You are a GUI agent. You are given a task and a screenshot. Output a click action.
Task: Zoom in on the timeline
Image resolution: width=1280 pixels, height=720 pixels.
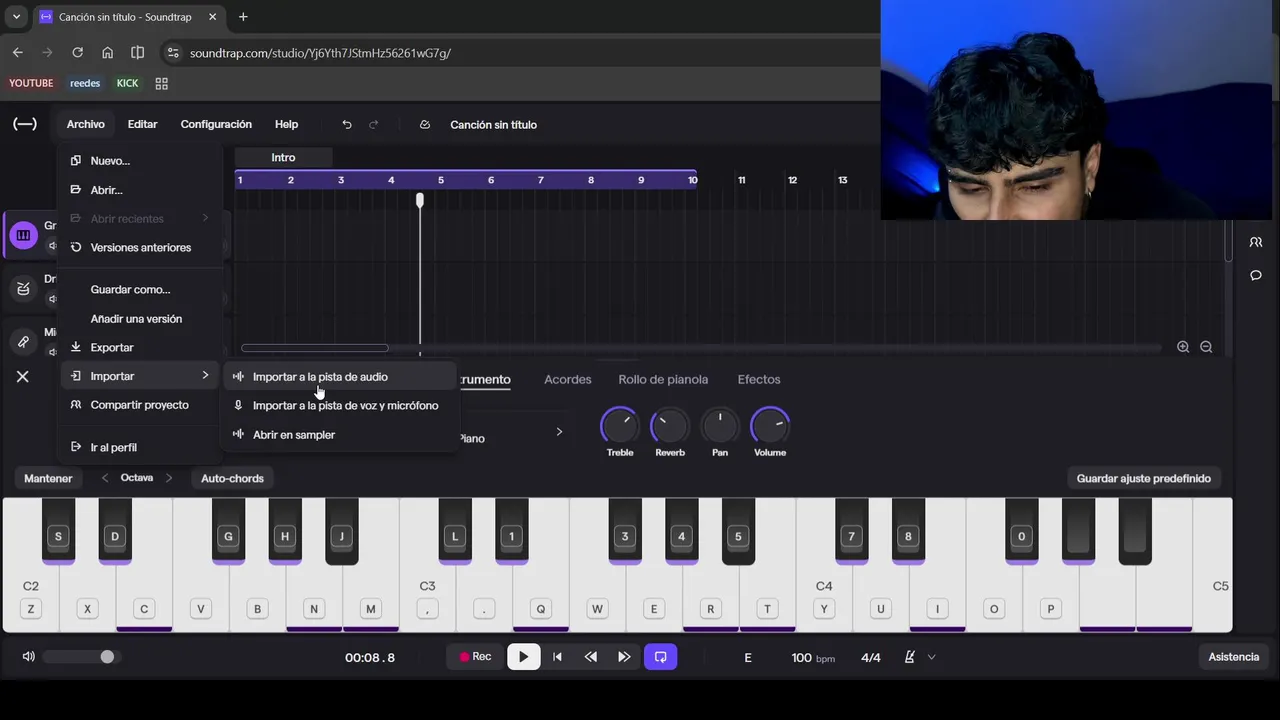pos(1183,347)
